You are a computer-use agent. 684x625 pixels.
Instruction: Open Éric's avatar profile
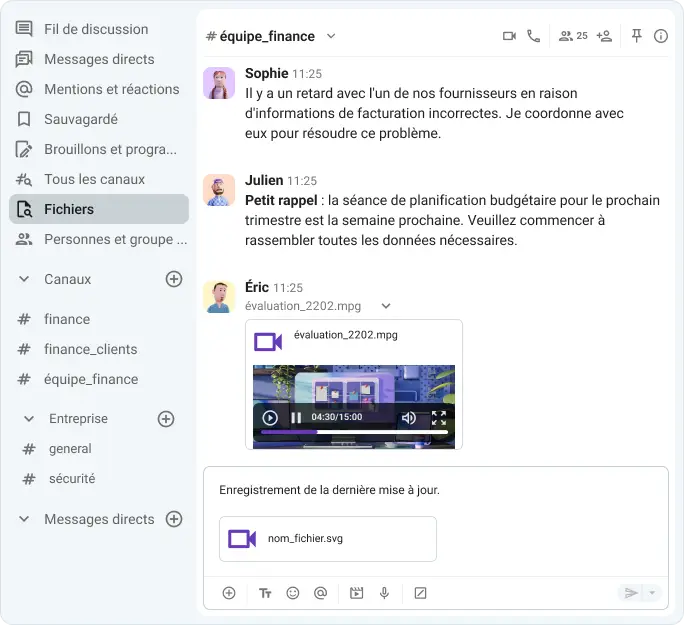219,297
